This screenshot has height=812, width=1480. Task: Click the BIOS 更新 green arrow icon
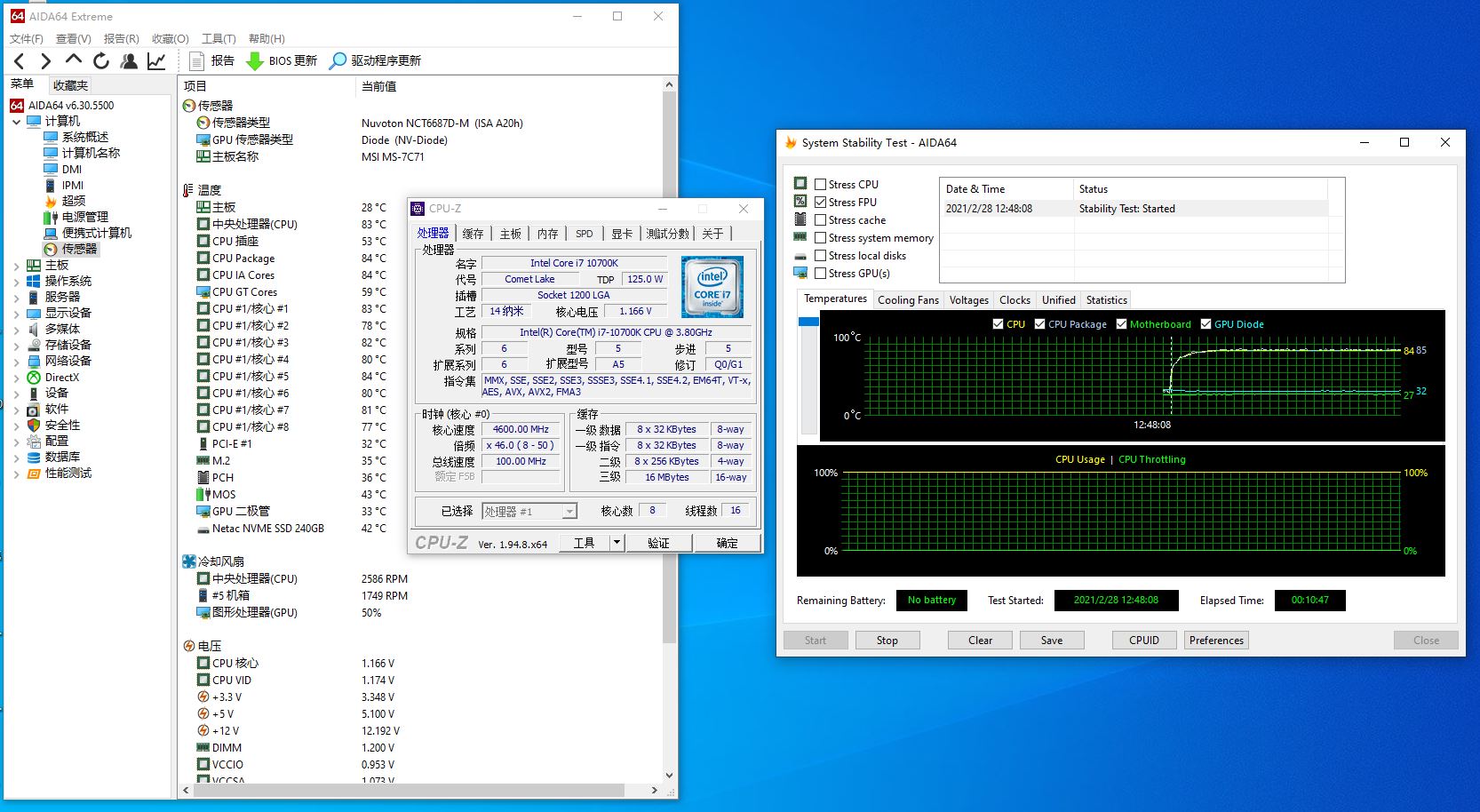pos(255,60)
